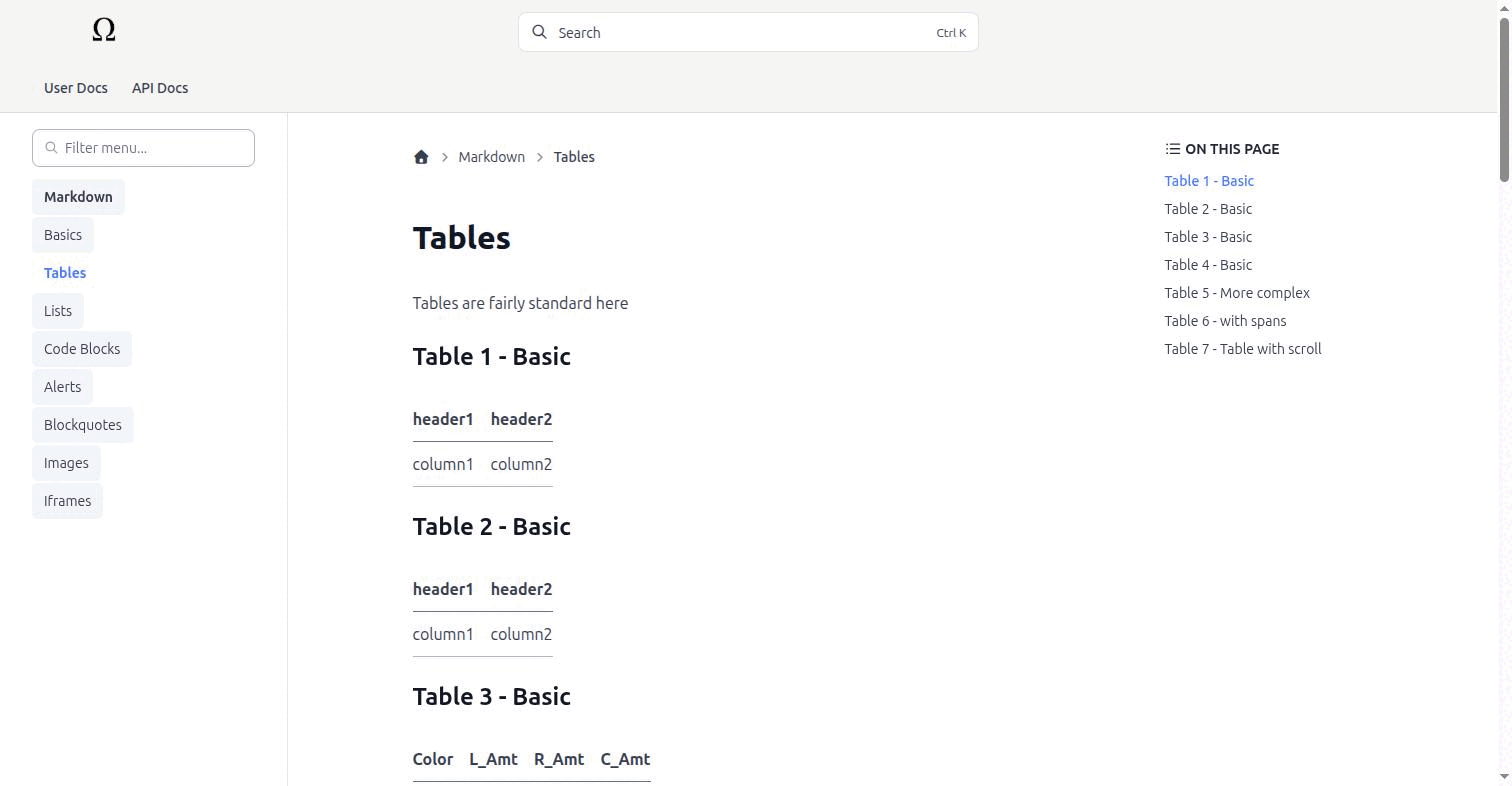Click the On This Page list icon
1512x786 pixels.
click(x=1172, y=149)
